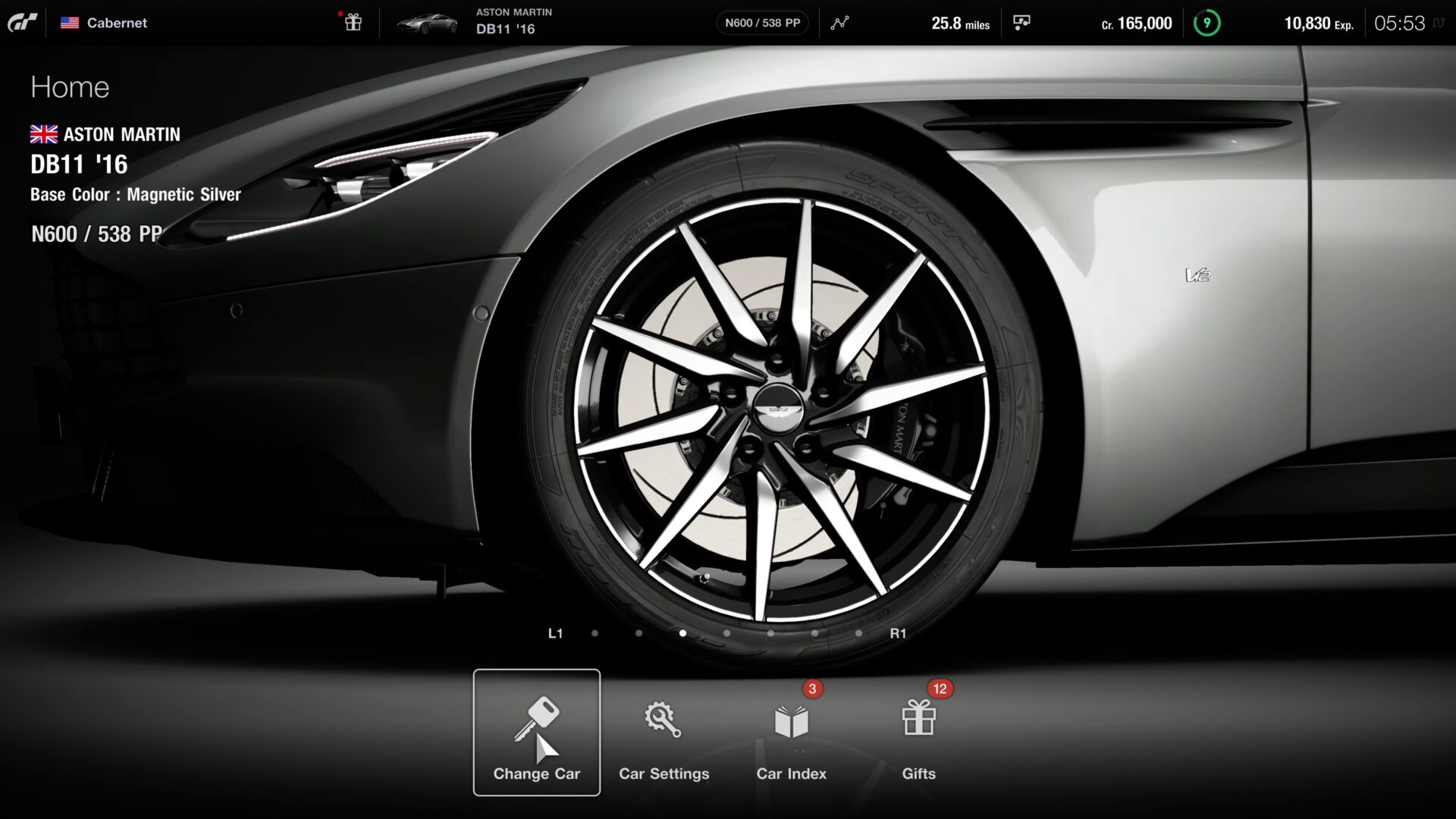This screenshot has height=819, width=1456.
Task: Click the 10,830 Exp. points display
Action: click(x=1318, y=24)
